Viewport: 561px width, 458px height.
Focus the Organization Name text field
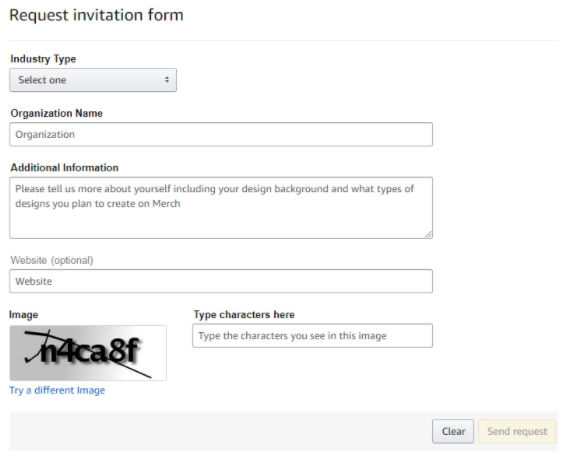point(221,134)
